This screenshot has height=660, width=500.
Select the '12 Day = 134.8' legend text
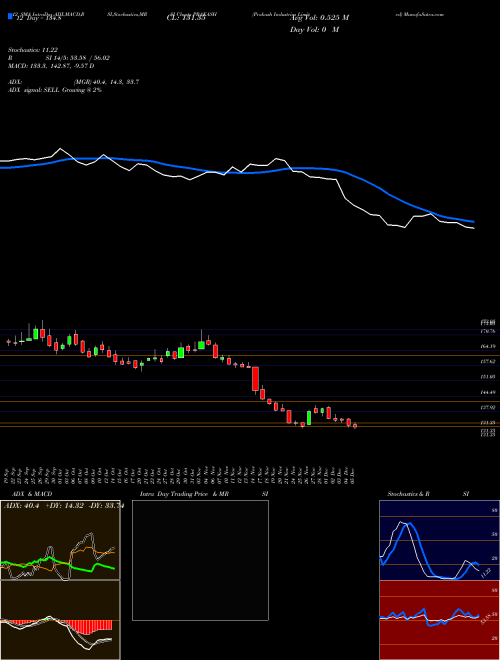coord(38,18)
